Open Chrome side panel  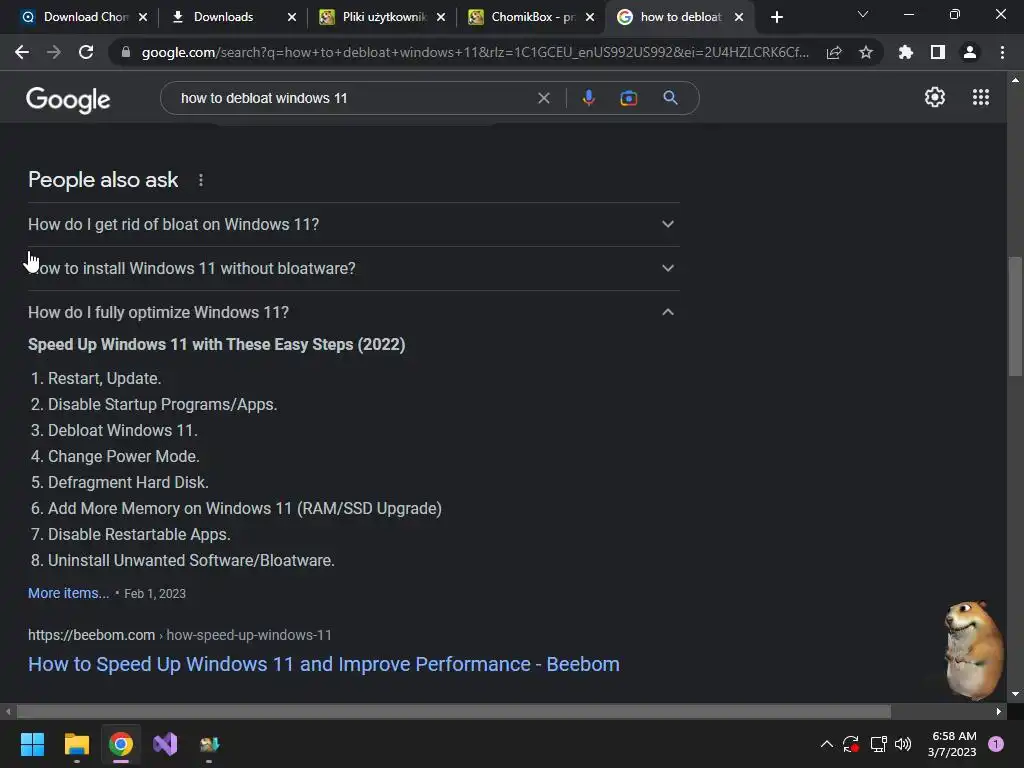(938, 52)
